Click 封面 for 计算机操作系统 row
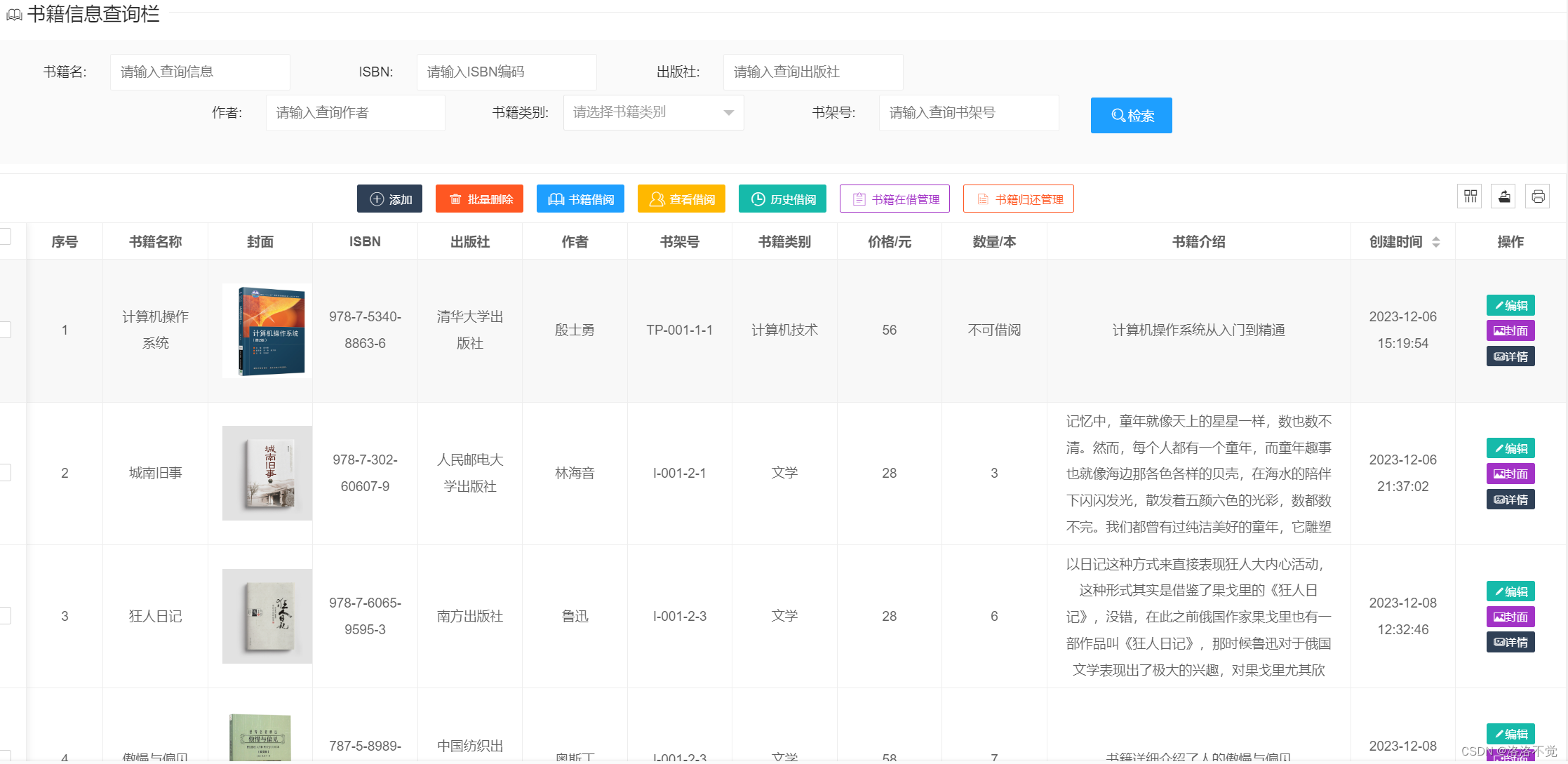The height and width of the screenshot is (764, 1568). coord(1510,330)
